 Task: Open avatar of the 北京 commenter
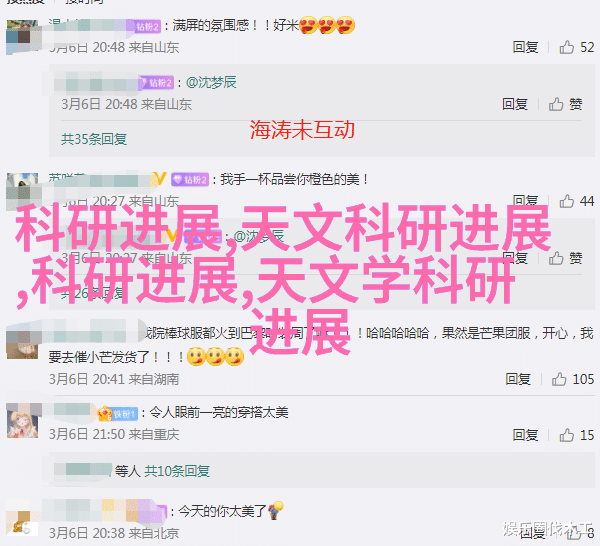click(x=23, y=523)
